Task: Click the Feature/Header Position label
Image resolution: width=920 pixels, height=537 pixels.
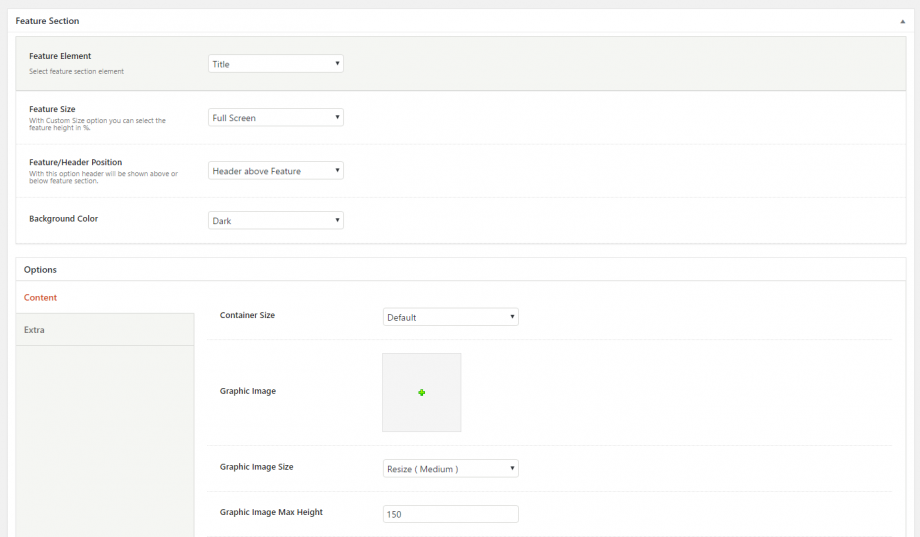Action: click(76, 162)
